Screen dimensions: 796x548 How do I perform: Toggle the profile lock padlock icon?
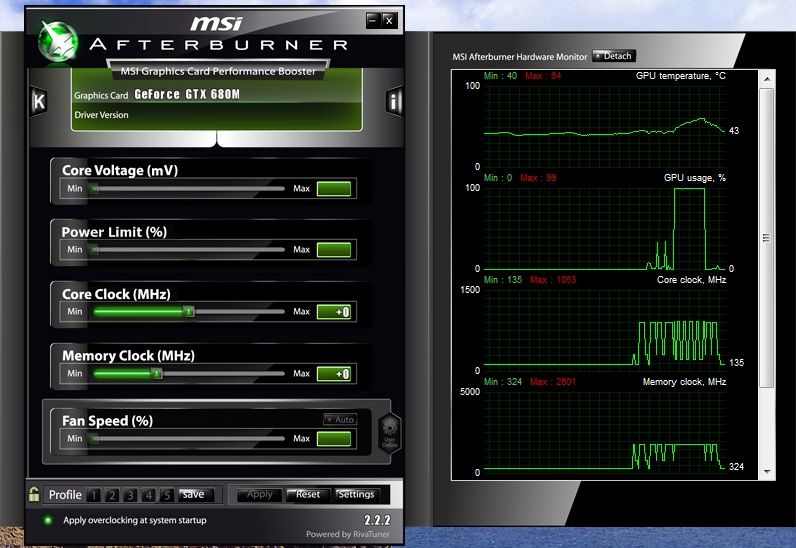pos(34,494)
